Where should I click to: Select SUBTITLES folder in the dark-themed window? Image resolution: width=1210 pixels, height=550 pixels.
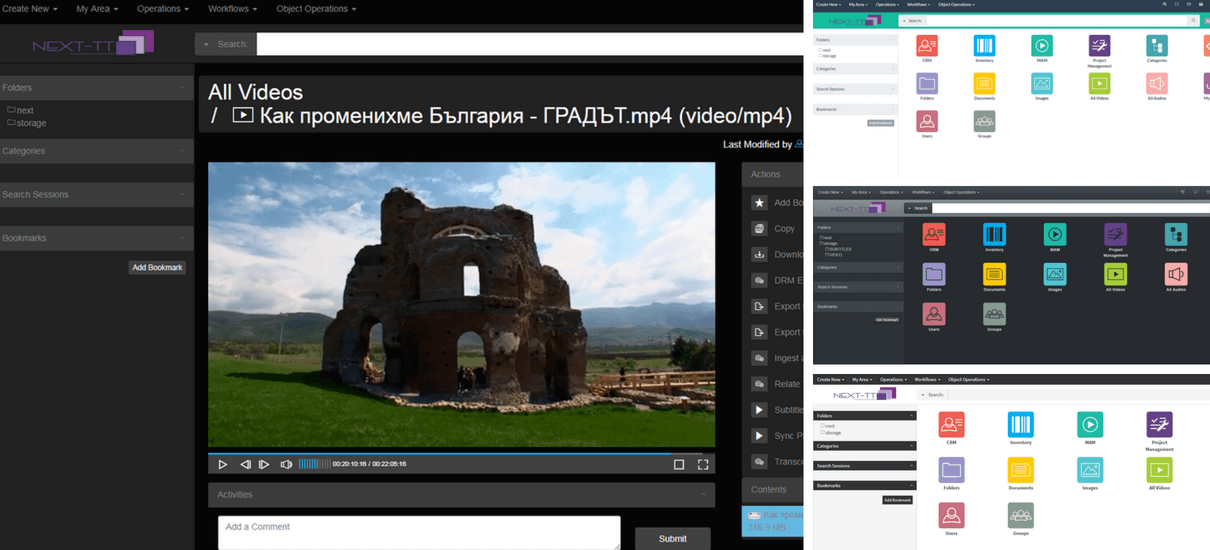pyautogui.click(x=836, y=250)
